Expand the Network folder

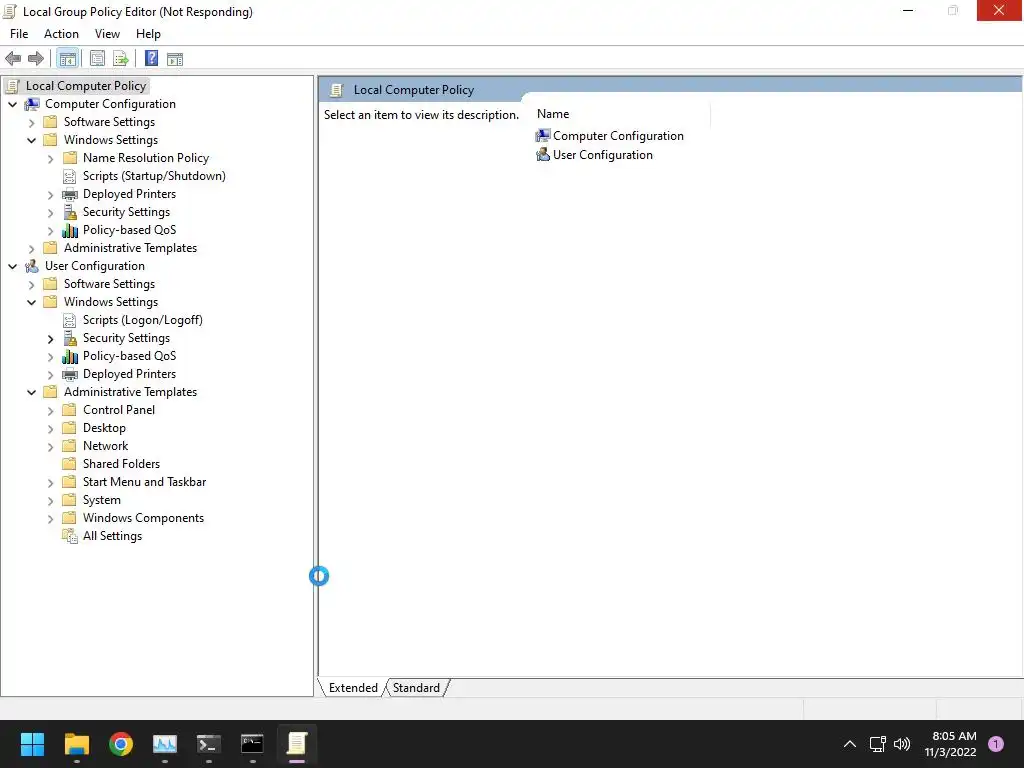tap(50, 447)
